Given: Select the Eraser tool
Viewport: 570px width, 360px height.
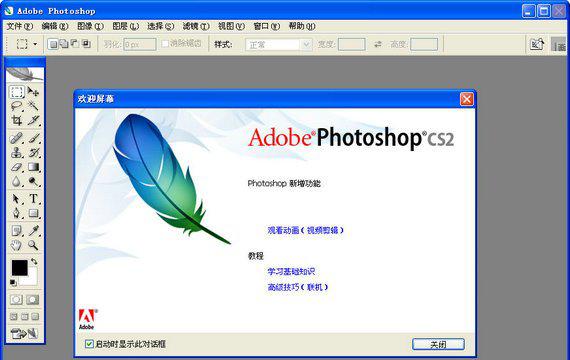Looking at the screenshot, I should [17, 167].
